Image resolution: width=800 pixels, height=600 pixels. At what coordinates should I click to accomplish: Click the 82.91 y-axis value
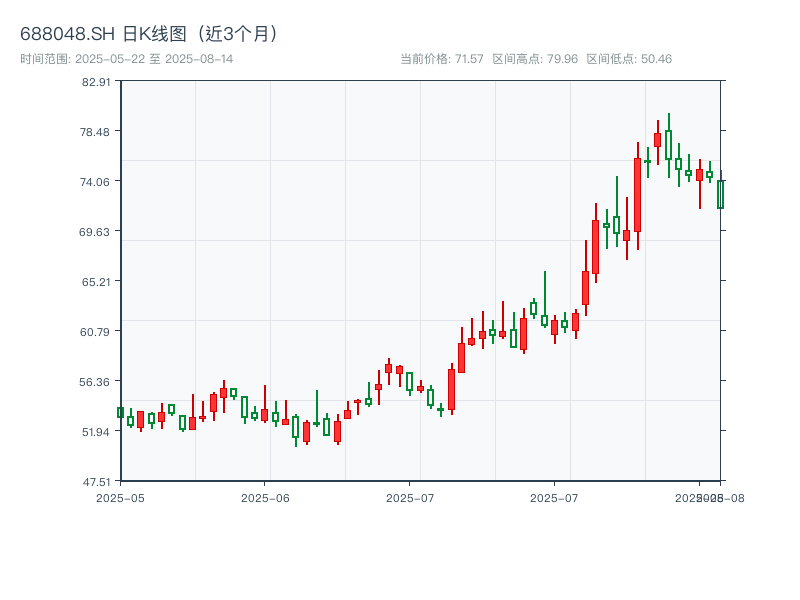pyautogui.click(x=96, y=82)
